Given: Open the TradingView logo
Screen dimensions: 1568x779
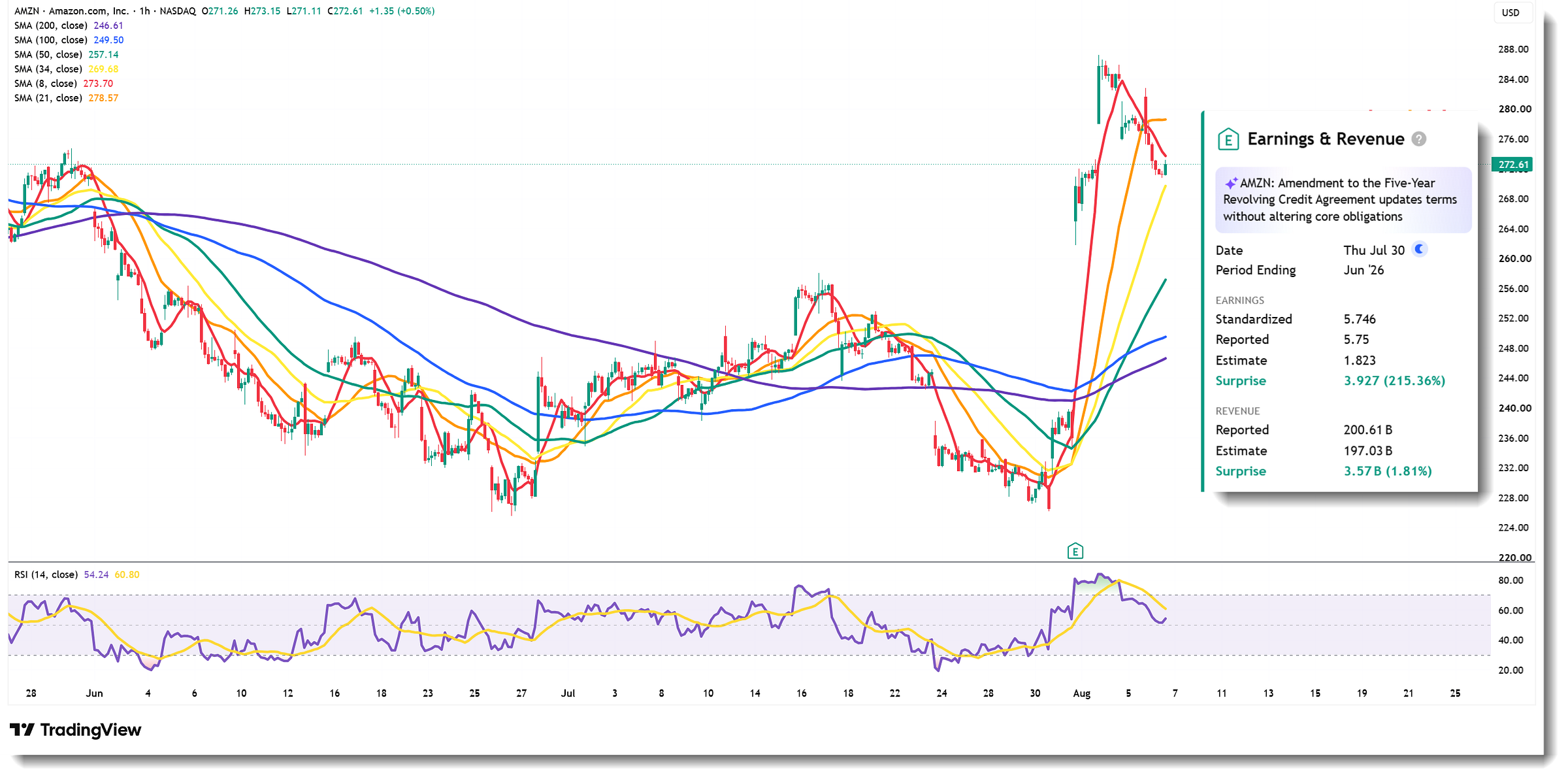Looking at the screenshot, I should pyautogui.click(x=76, y=730).
